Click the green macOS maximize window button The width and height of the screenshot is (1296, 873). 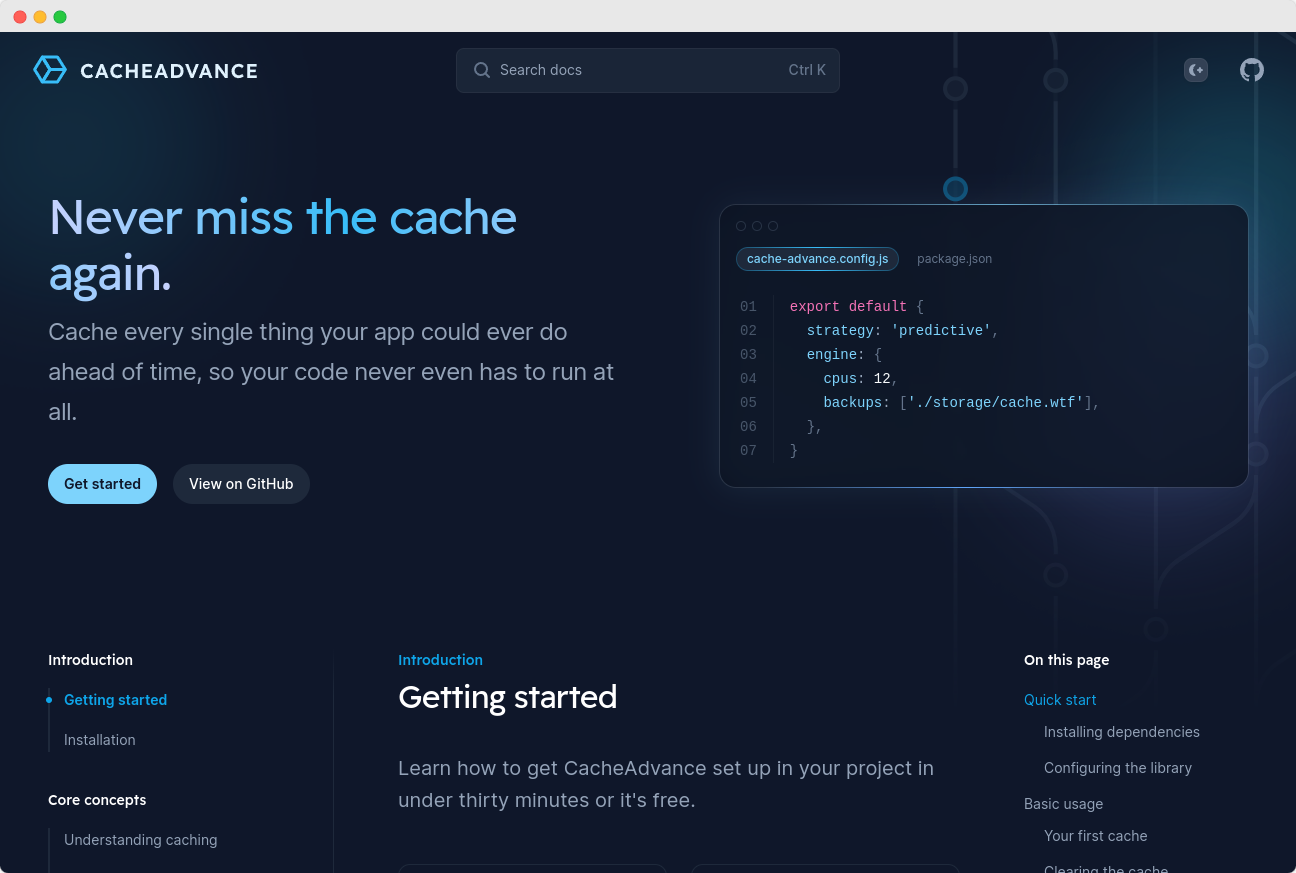pyautogui.click(x=60, y=17)
